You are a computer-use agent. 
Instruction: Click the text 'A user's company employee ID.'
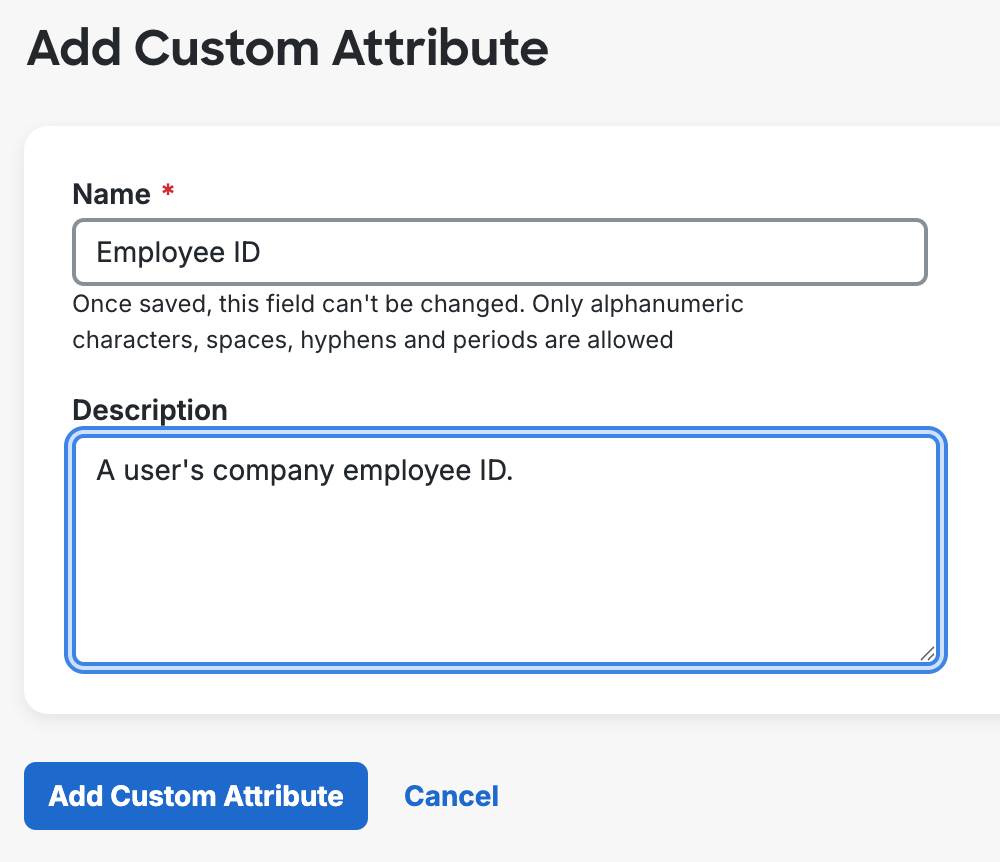(x=303, y=470)
